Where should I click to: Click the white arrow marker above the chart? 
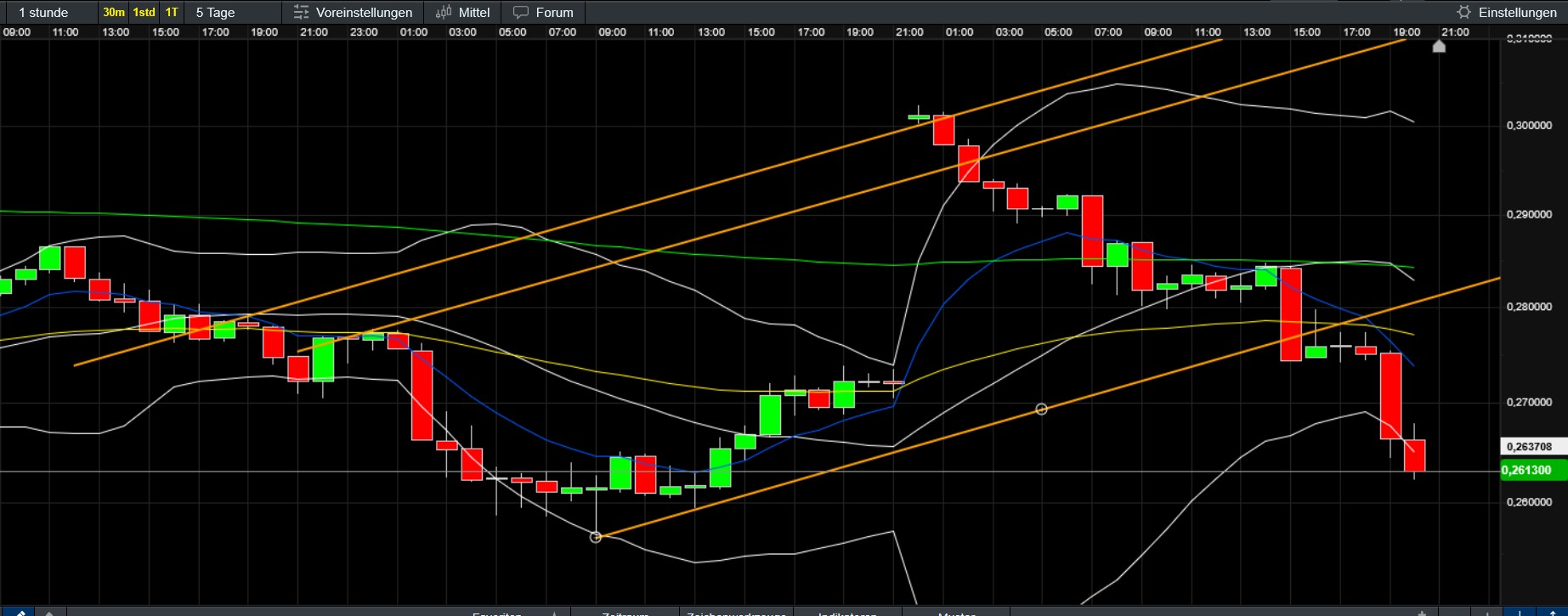pyautogui.click(x=1439, y=46)
